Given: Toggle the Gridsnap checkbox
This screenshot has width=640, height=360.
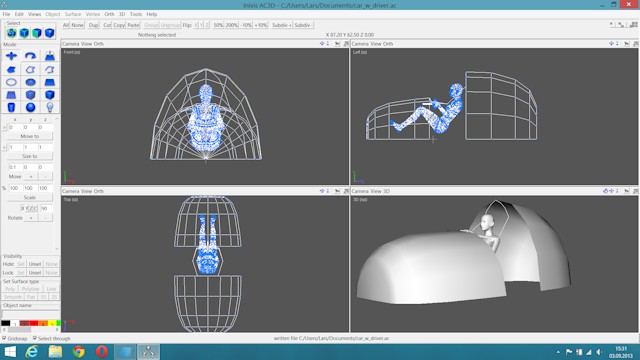Looking at the screenshot, I should [4, 338].
